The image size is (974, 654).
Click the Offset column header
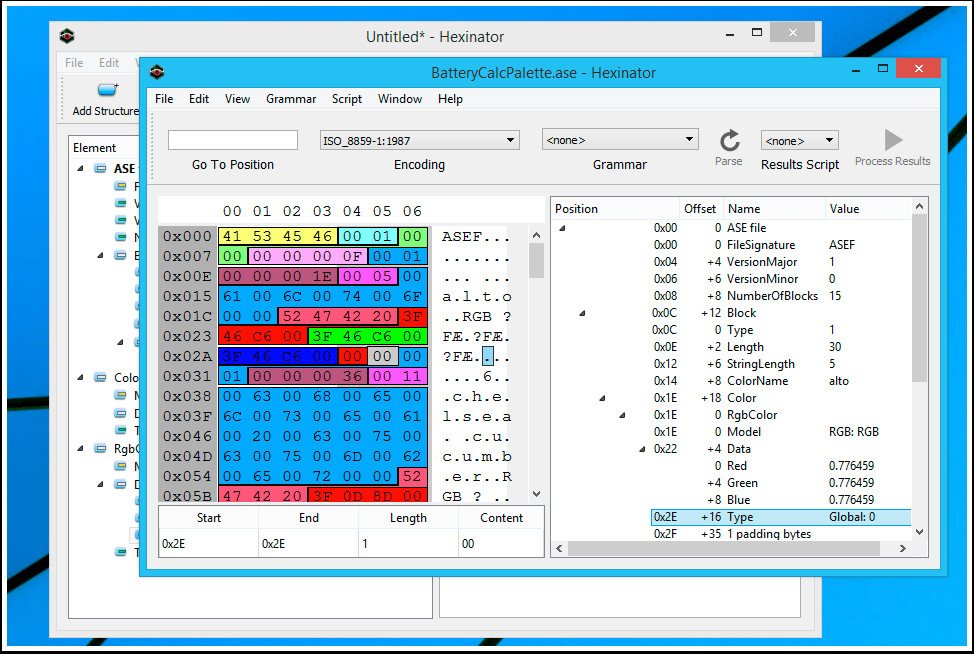click(x=700, y=209)
